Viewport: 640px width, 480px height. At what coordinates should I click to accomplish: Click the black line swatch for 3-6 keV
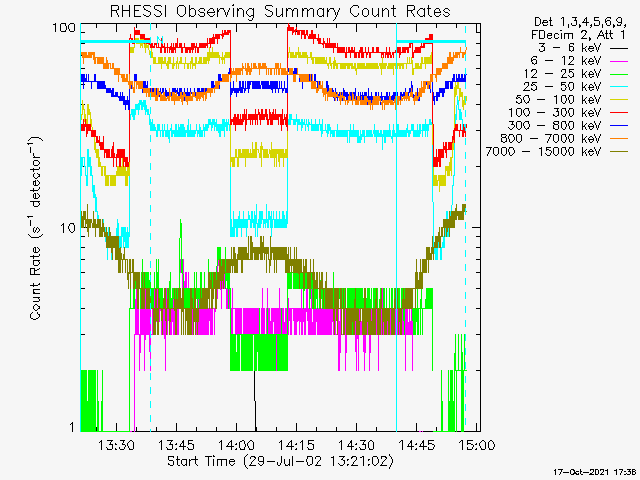click(619, 48)
